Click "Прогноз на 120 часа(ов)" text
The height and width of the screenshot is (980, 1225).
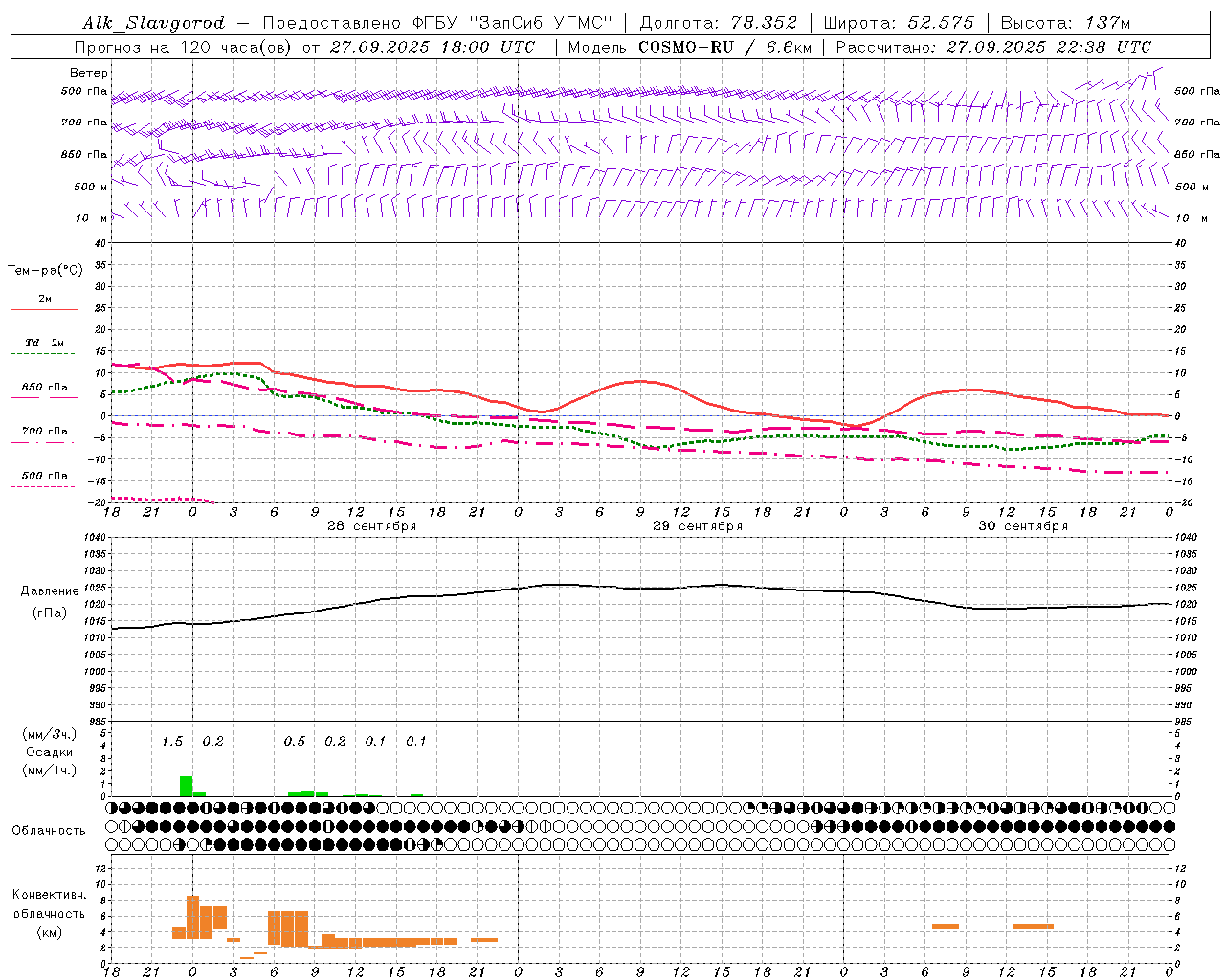point(185,47)
